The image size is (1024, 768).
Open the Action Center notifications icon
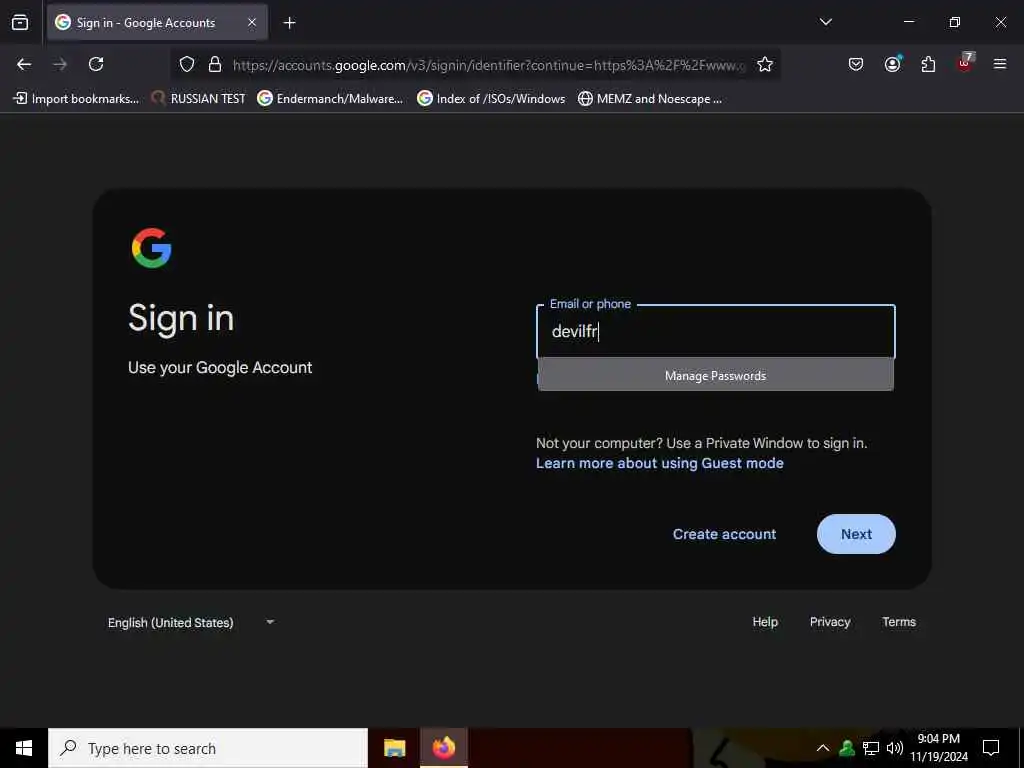click(x=991, y=748)
